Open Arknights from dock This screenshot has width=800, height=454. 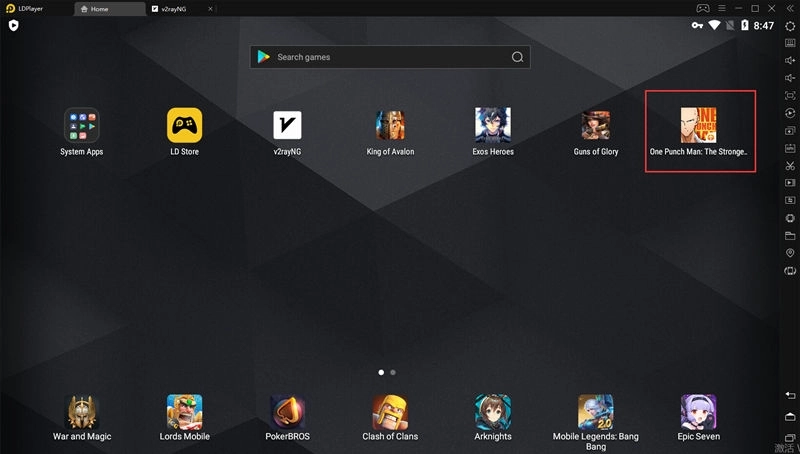pos(493,412)
